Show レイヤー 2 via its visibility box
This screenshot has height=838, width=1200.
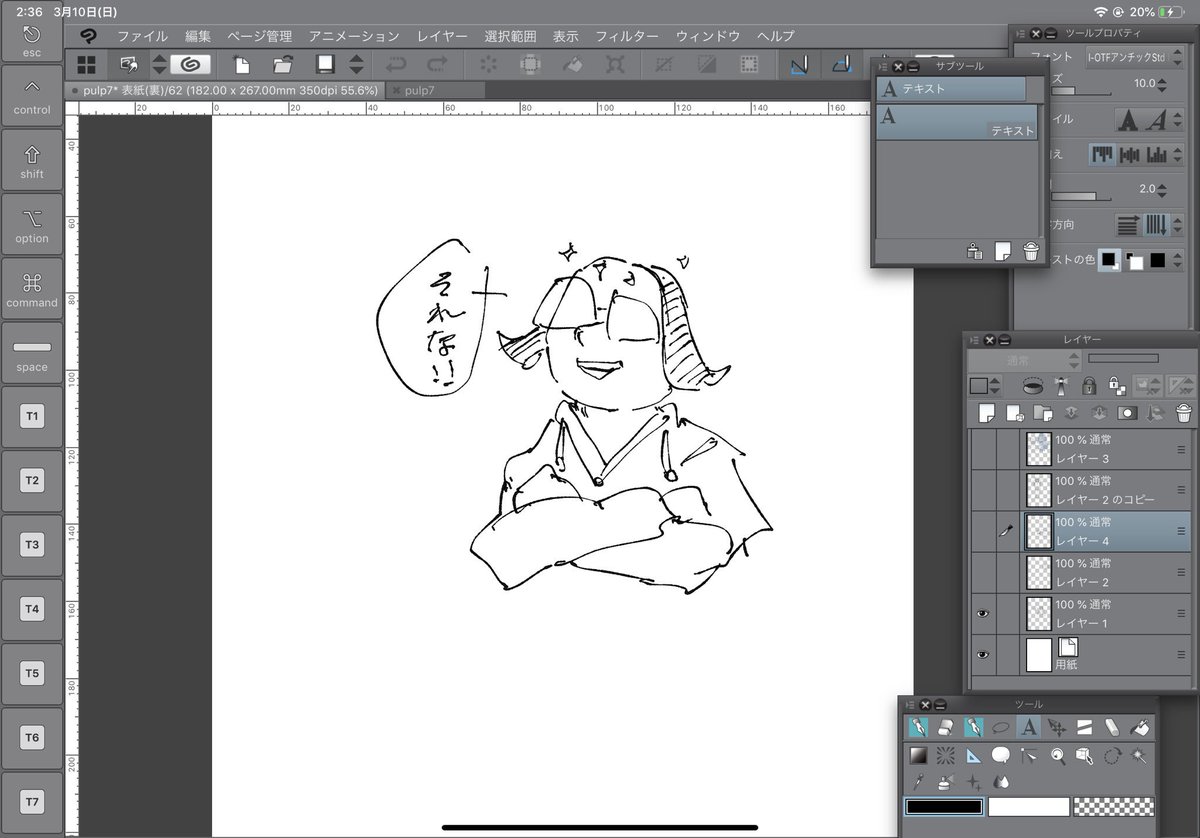click(x=983, y=572)
